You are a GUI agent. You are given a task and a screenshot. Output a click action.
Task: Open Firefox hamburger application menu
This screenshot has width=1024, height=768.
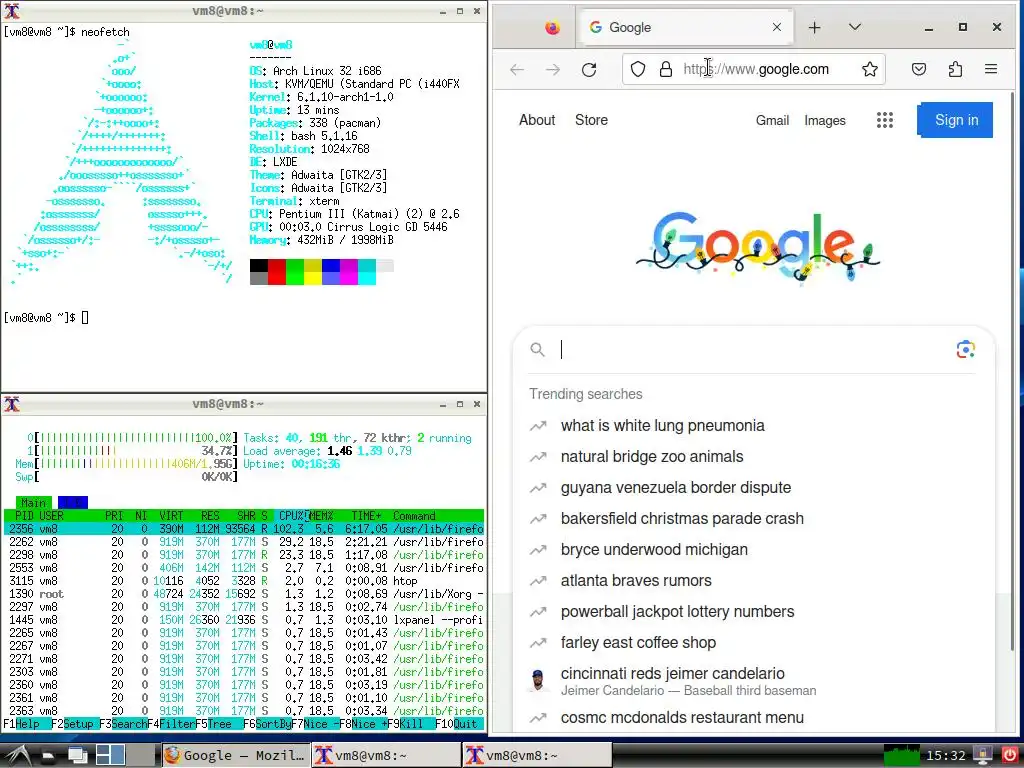991,69
